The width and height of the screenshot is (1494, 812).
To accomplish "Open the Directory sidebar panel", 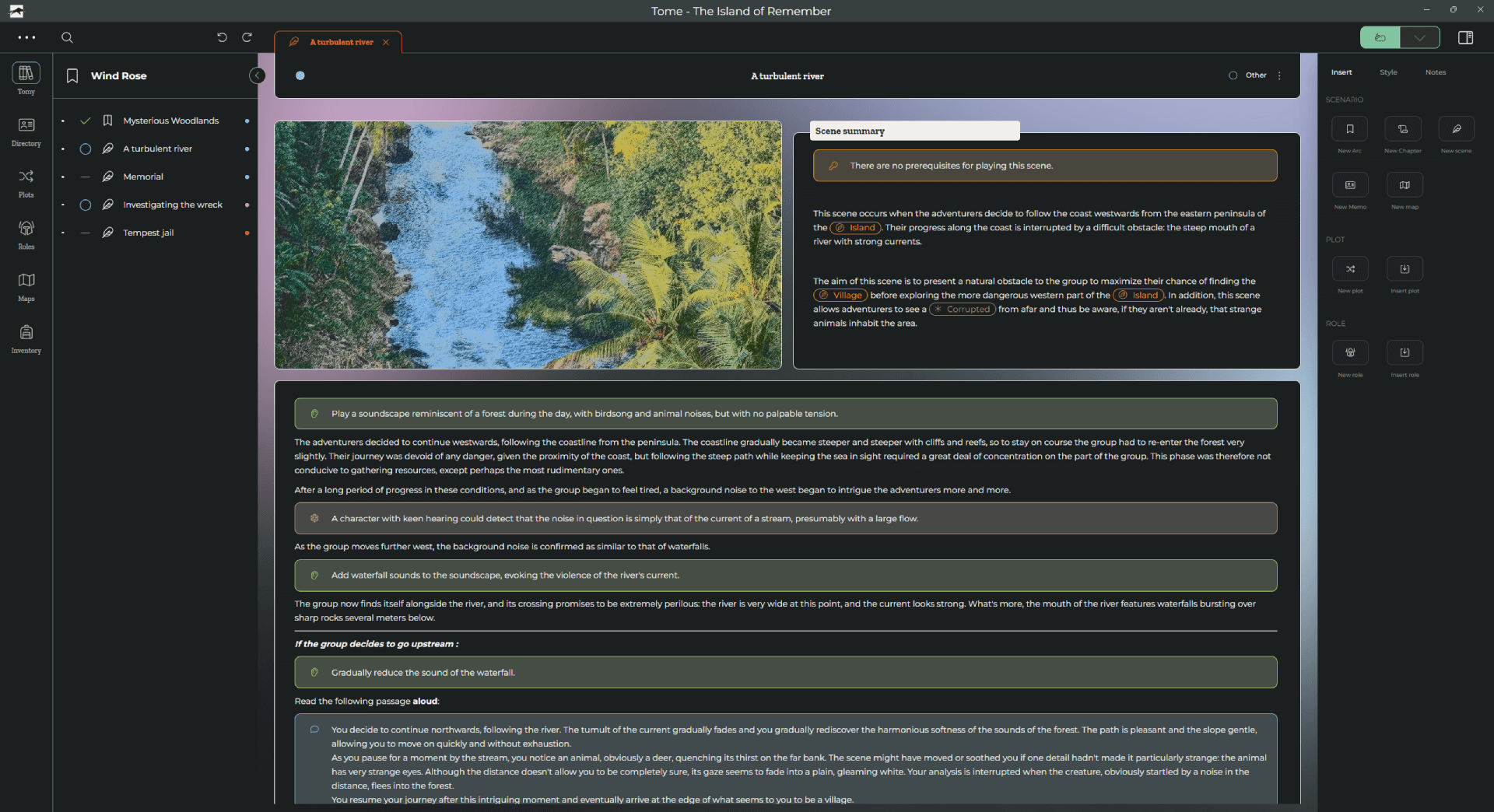I will 26,131.
